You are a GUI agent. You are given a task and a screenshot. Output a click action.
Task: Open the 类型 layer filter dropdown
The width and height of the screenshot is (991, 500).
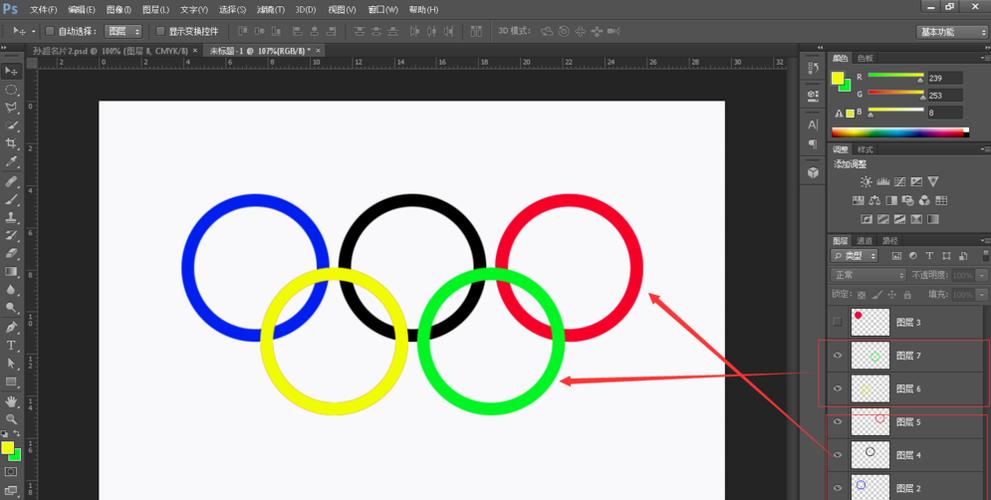coord(854,256)
